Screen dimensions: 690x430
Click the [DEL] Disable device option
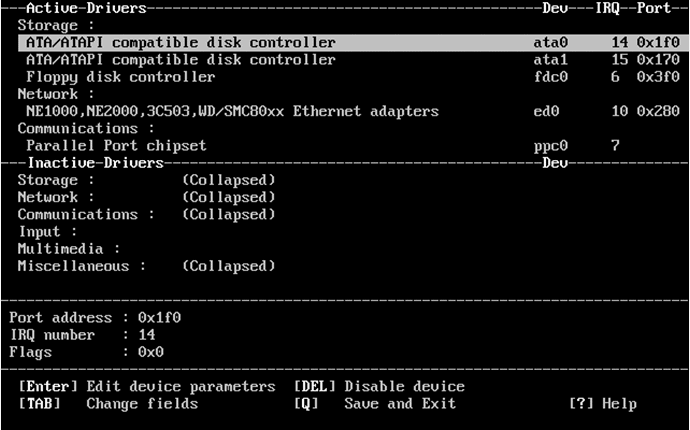point(380,386)
